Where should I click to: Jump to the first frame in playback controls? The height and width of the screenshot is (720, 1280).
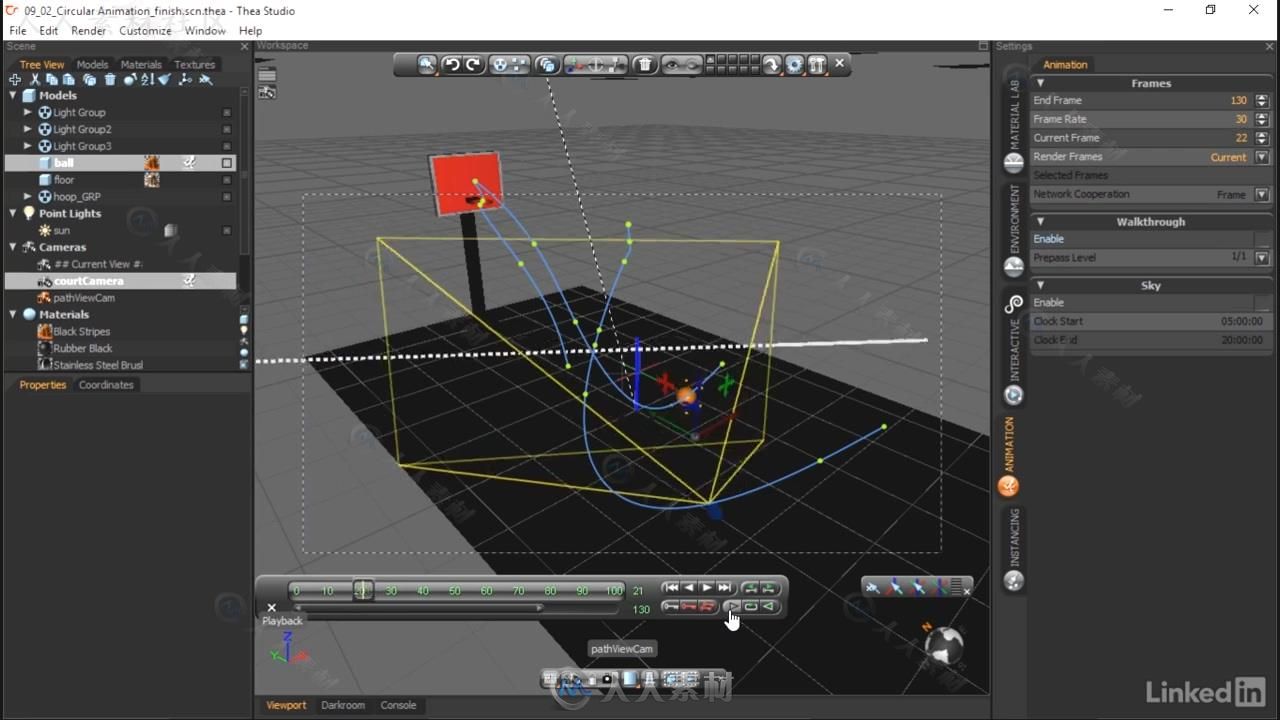[x=671, y=588]
